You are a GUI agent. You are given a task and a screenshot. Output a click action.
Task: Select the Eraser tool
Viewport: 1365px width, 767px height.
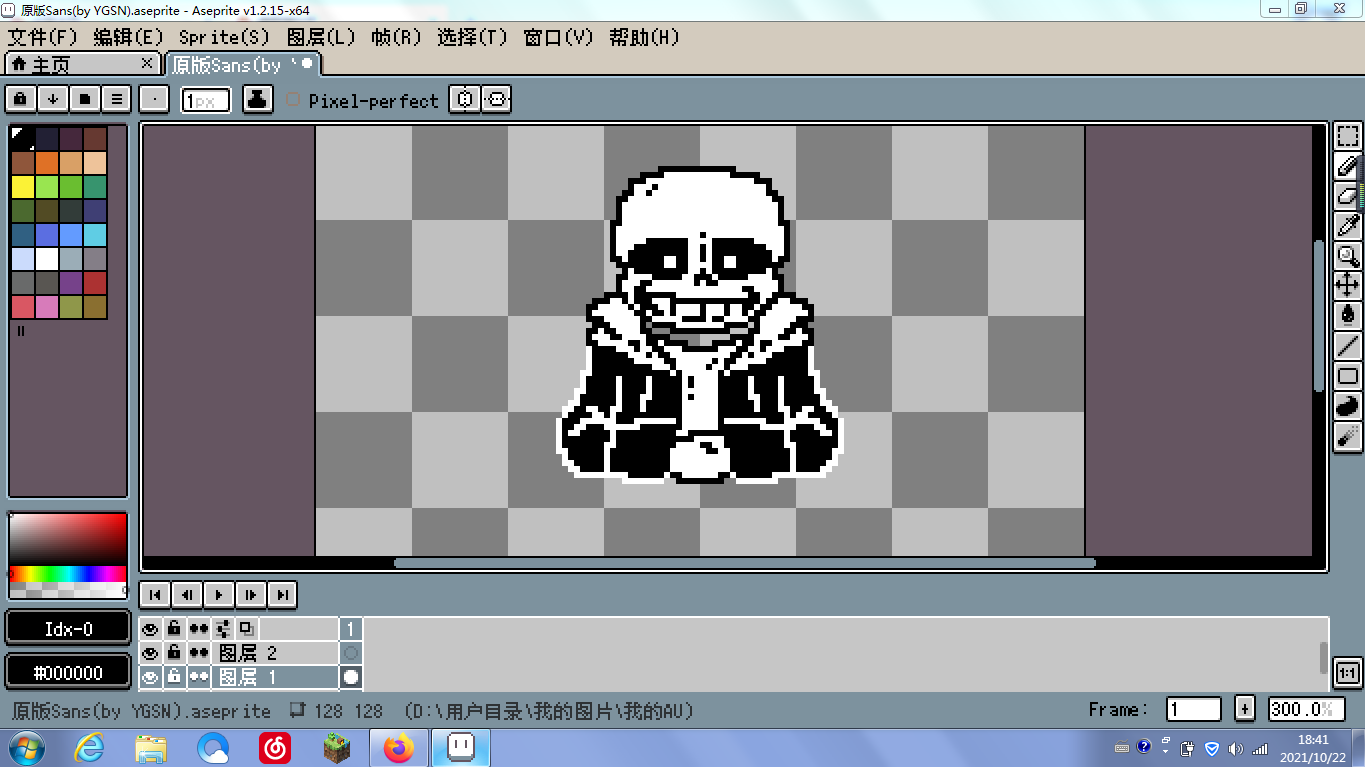click(x=1348, y=196)
